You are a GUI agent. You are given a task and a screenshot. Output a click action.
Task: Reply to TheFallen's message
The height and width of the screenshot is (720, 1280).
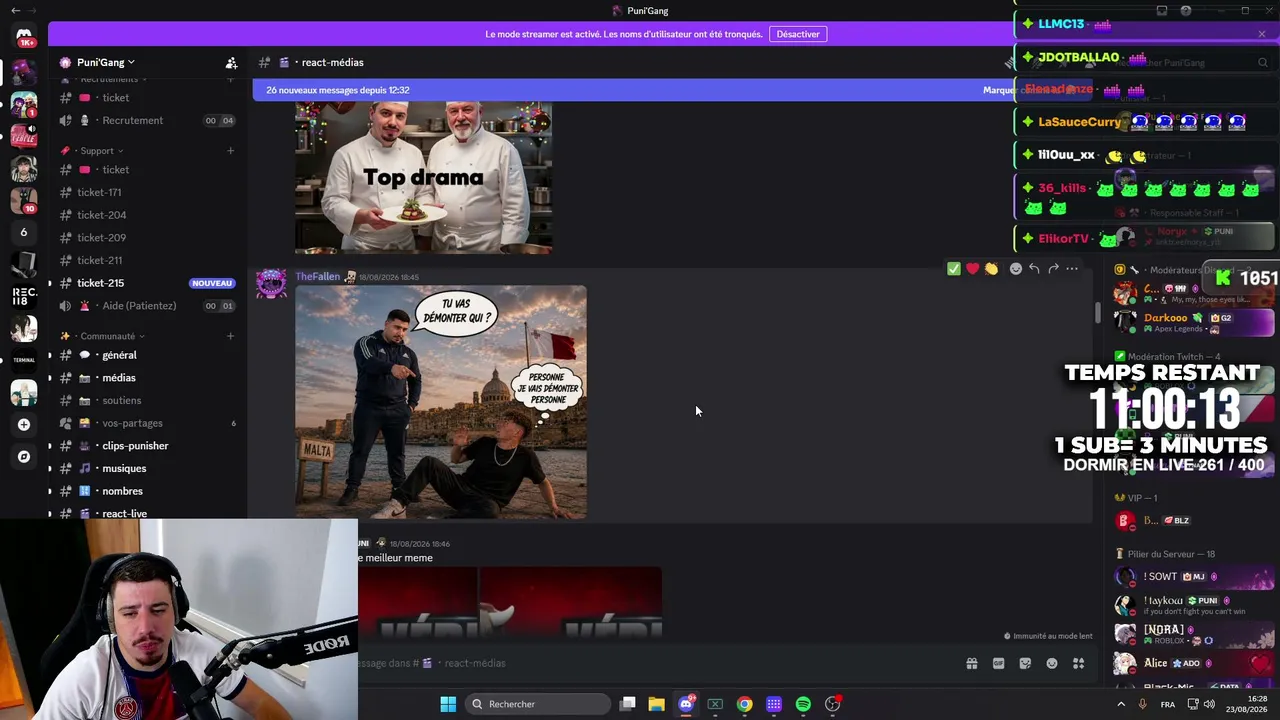click(1034, 268)
